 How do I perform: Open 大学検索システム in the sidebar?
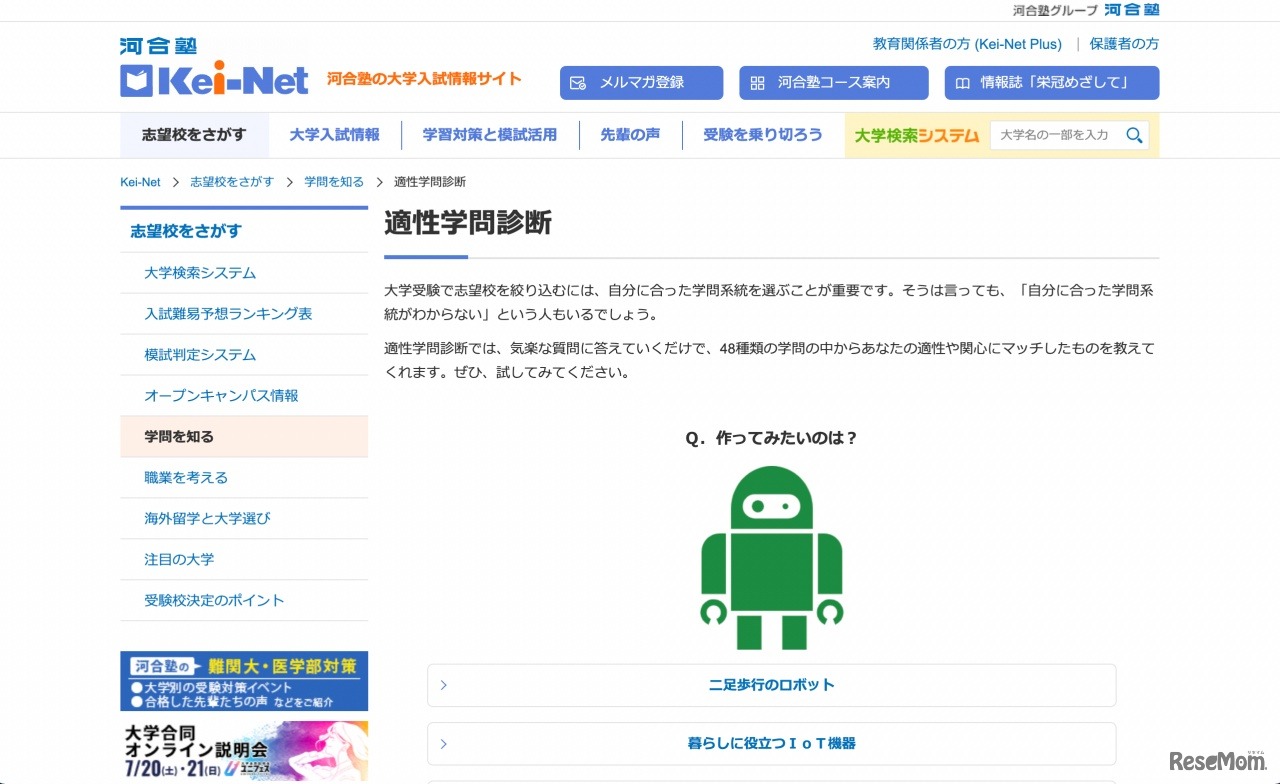[x=244, y=273]
